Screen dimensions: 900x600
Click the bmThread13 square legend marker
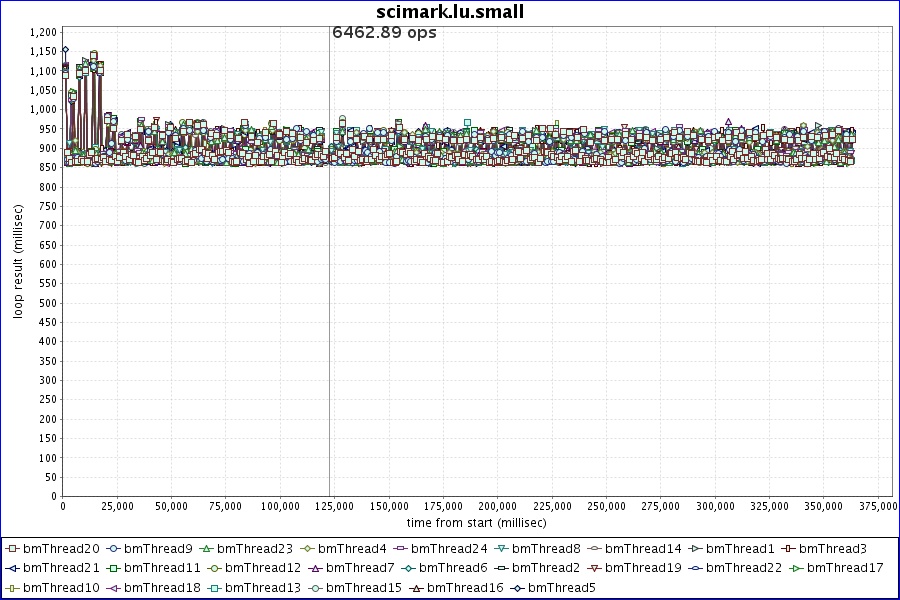215,588
